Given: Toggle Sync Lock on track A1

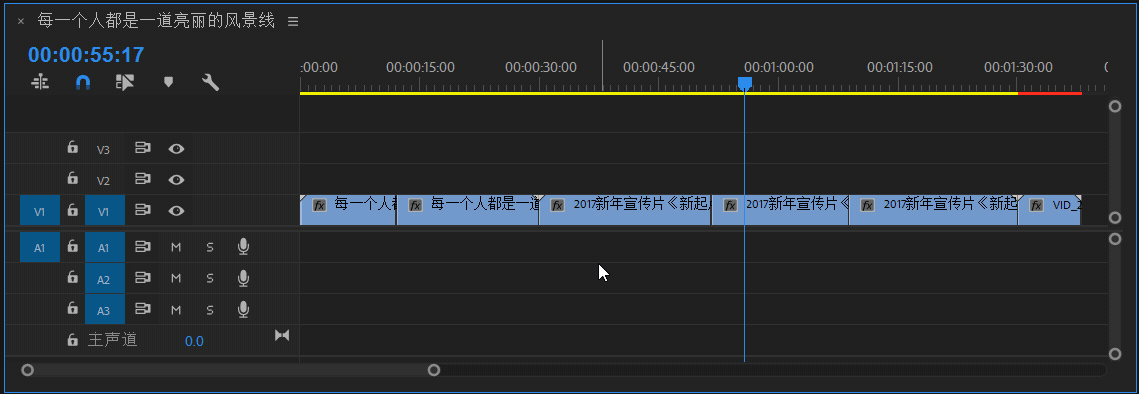Looking at the screenshot, I should pos(142,247).
